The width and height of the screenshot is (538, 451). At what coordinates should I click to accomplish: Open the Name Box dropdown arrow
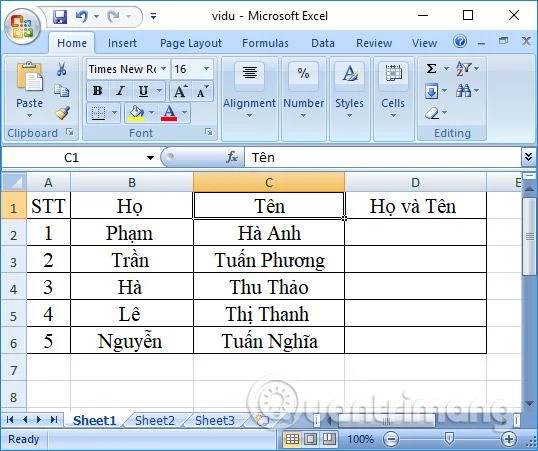pos(150,158)
